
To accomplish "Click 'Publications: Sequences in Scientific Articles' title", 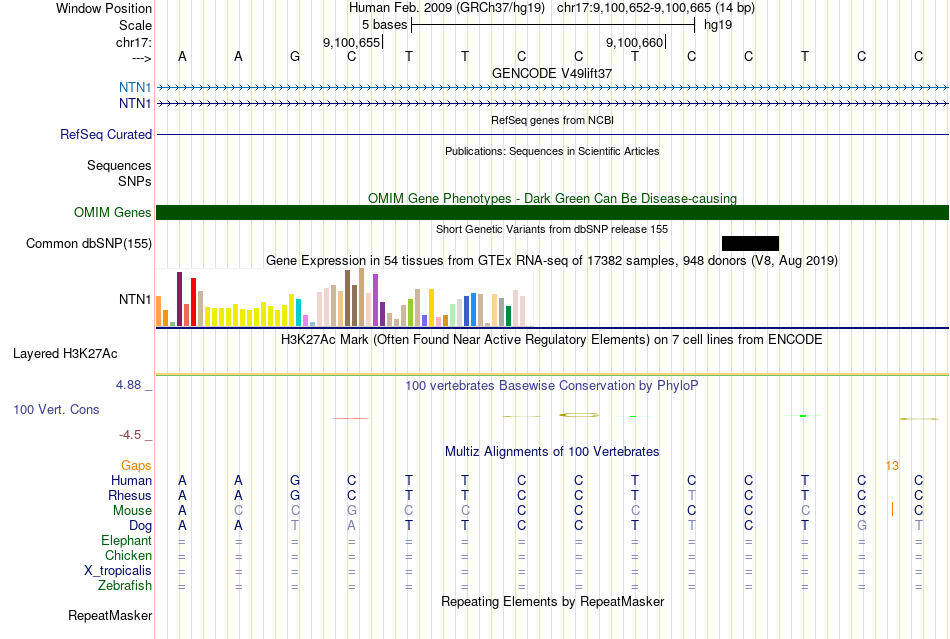I will [552, 151].
